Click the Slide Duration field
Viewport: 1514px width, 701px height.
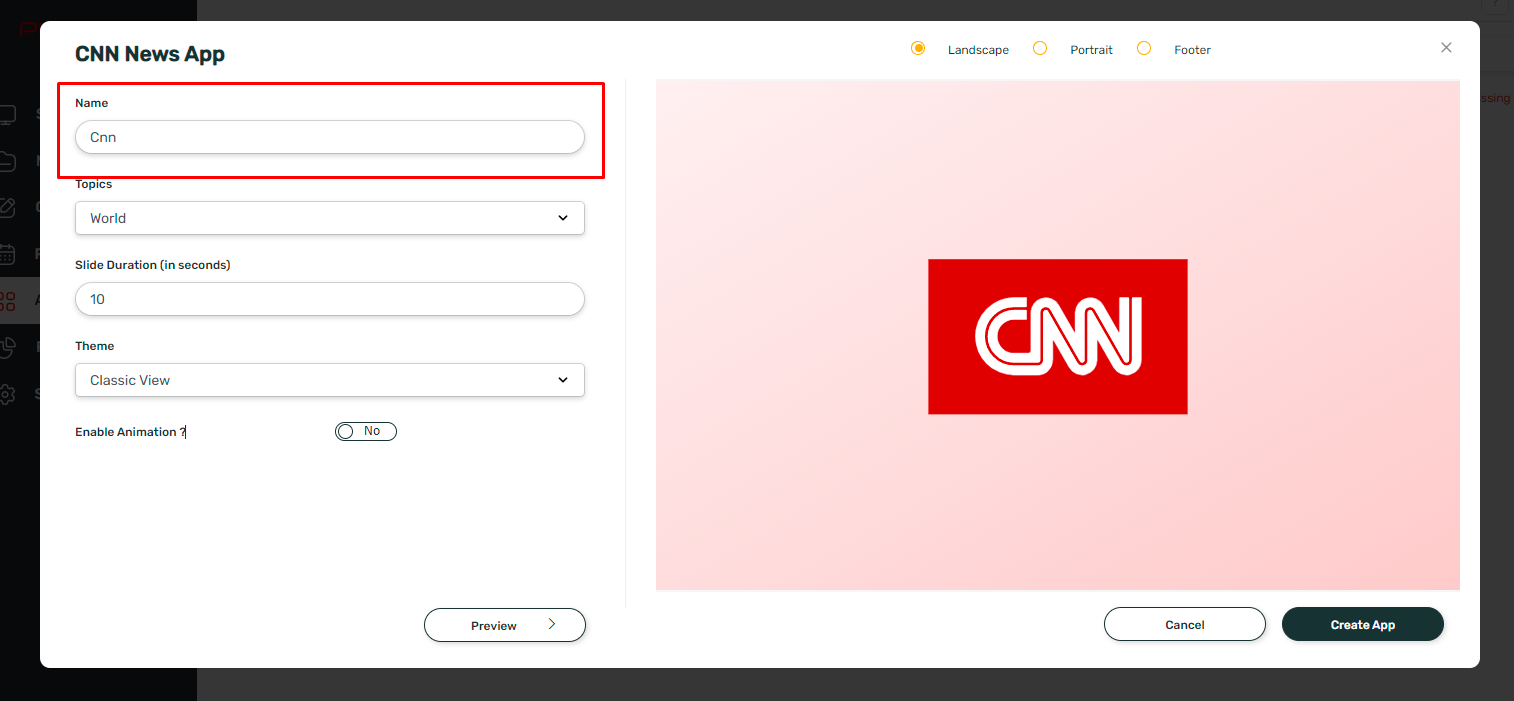point(330,299)
